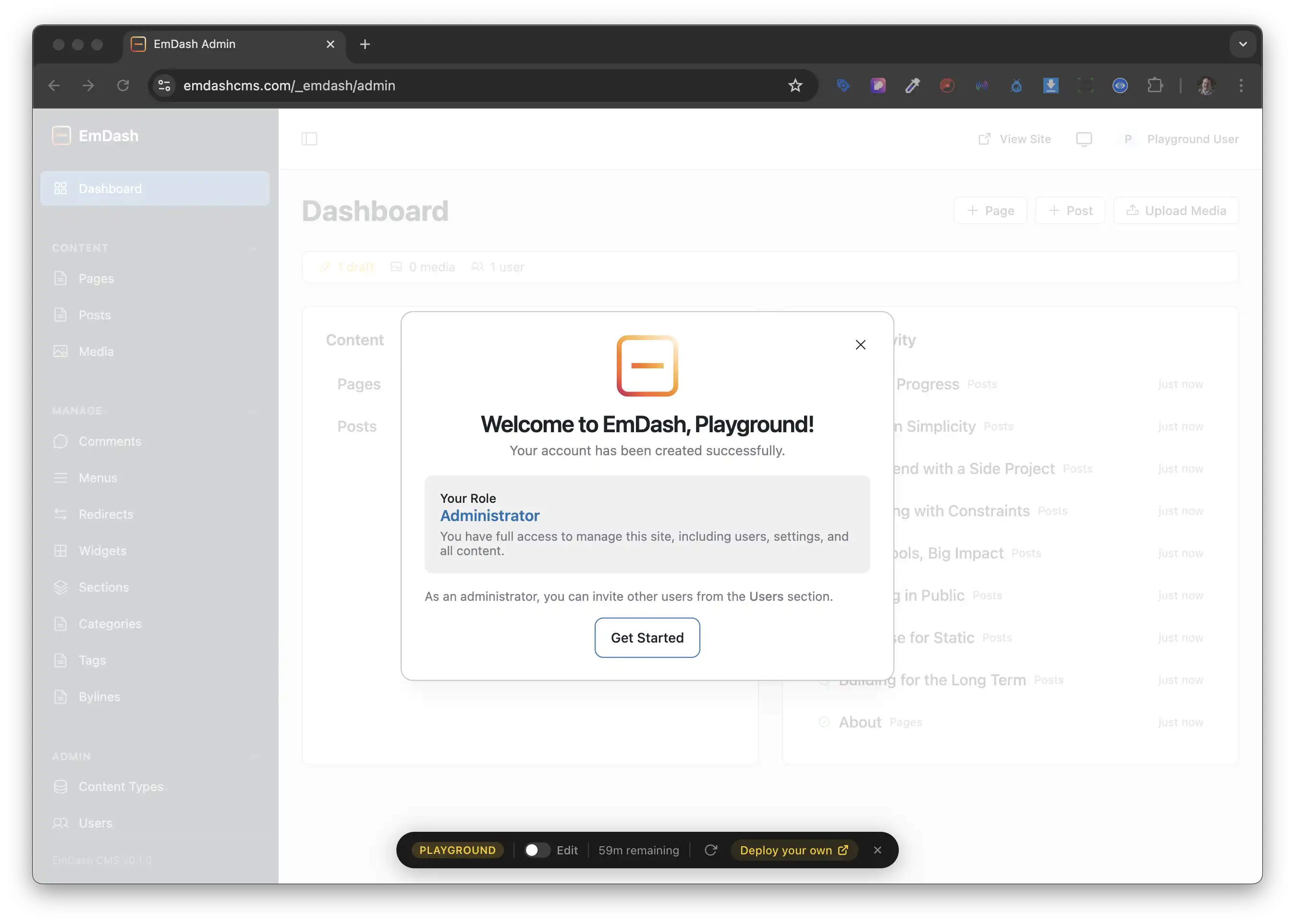Viewport: 1295px width, 924px height.
Task: Click the Users icon in sidebar
Action: [61, 823]
